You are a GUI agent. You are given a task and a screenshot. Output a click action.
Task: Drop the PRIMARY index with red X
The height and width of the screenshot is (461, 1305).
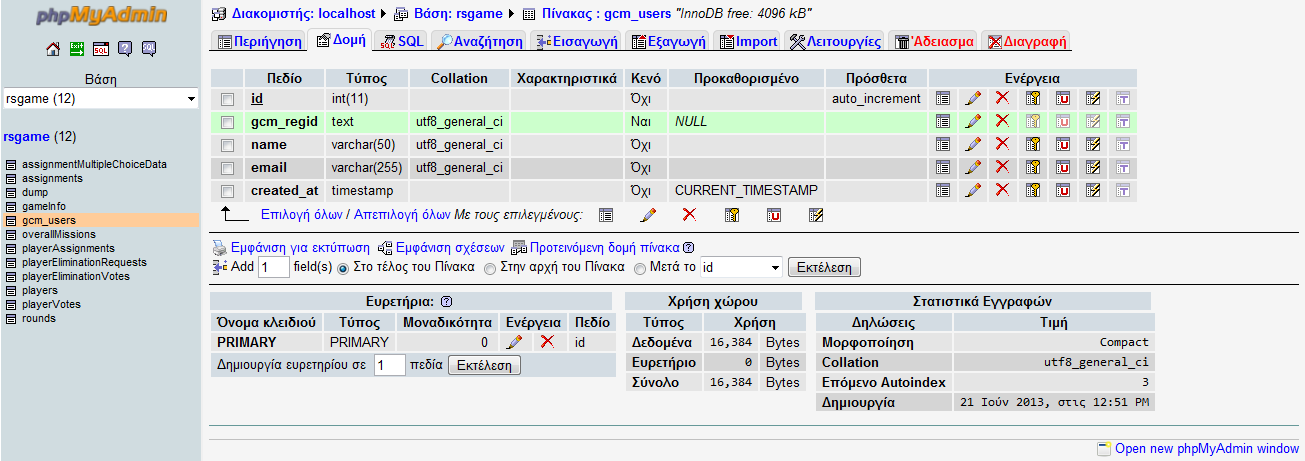click(x=547, y=342)
